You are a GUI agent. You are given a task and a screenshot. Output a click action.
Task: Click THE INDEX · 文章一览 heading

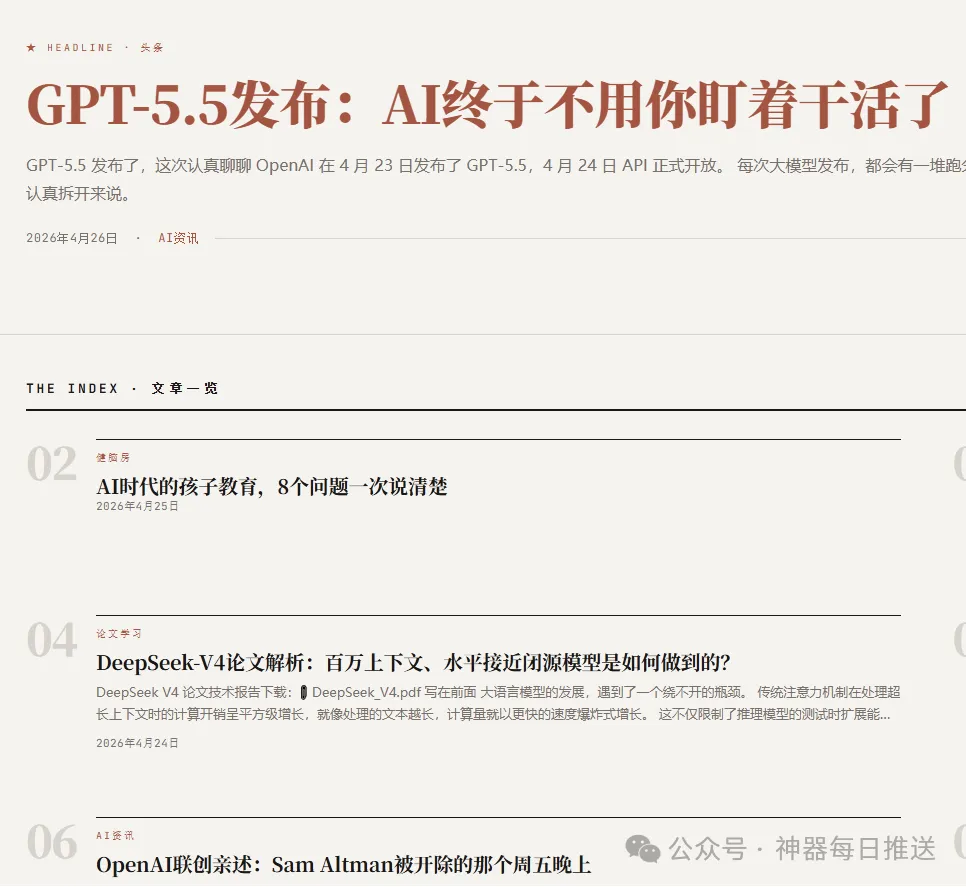(x=122, y=388)
